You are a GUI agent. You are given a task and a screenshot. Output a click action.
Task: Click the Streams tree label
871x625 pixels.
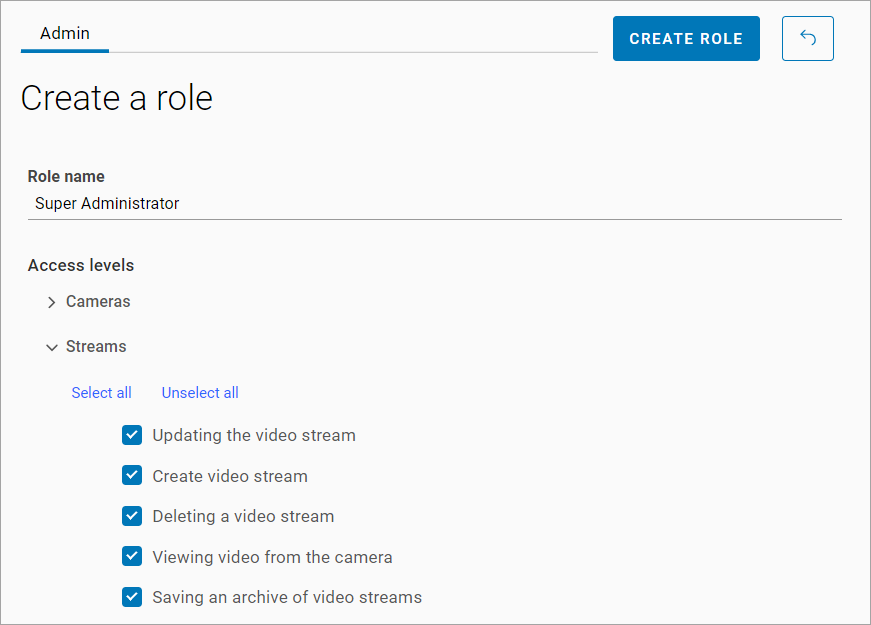[96, 347]
